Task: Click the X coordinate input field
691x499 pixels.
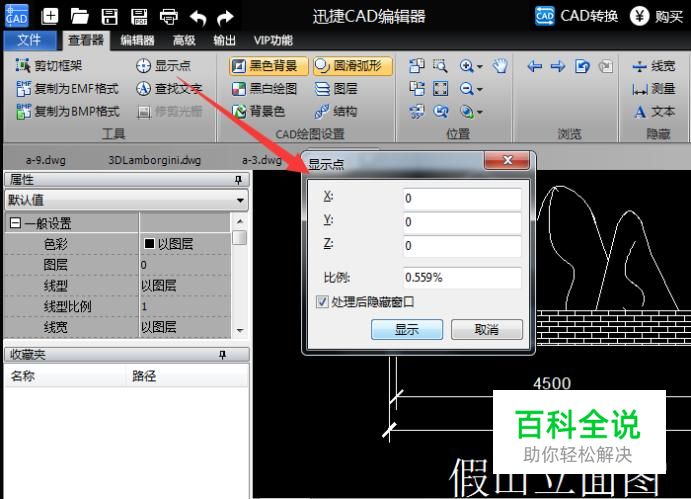Action: pos(462,198)
